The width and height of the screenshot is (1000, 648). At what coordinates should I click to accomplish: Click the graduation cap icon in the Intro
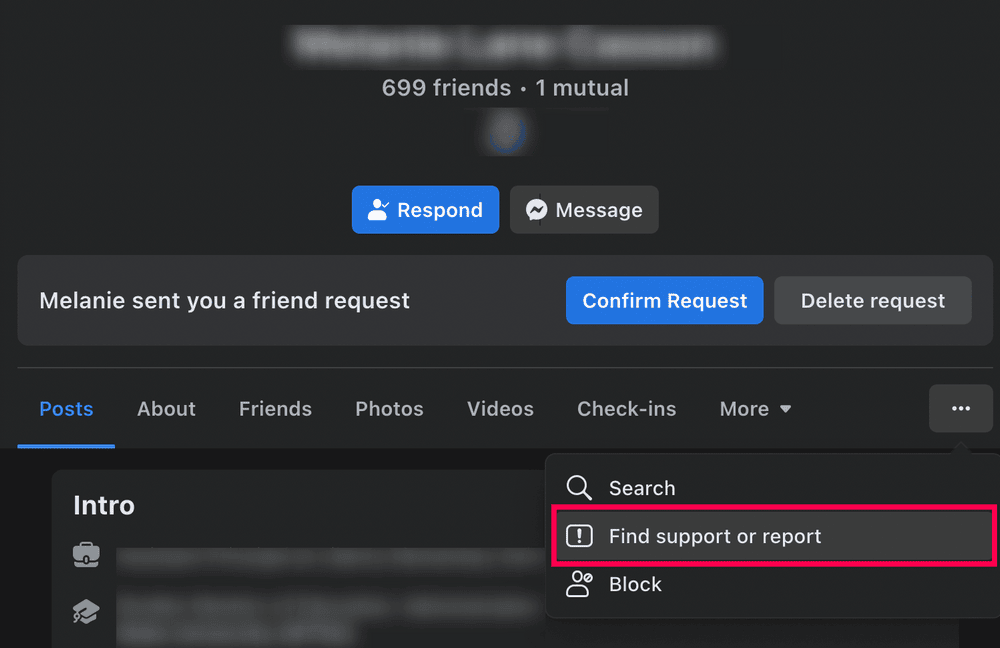point(86,612)
